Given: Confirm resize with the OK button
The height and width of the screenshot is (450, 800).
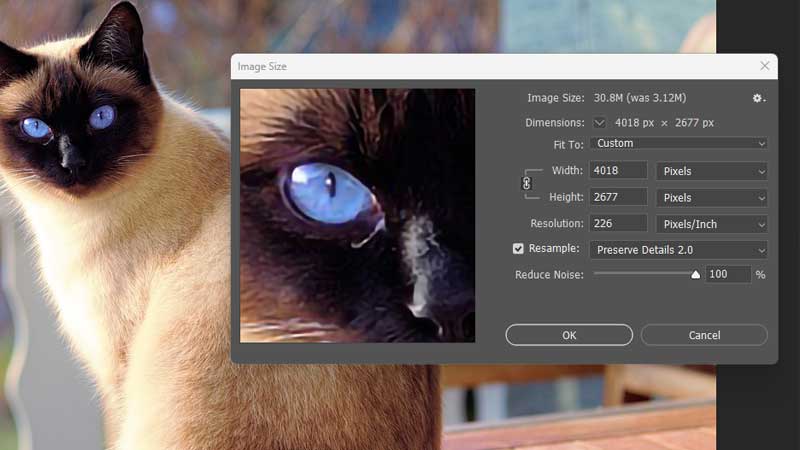Looking at the screenshot, I should click(569, 335).
